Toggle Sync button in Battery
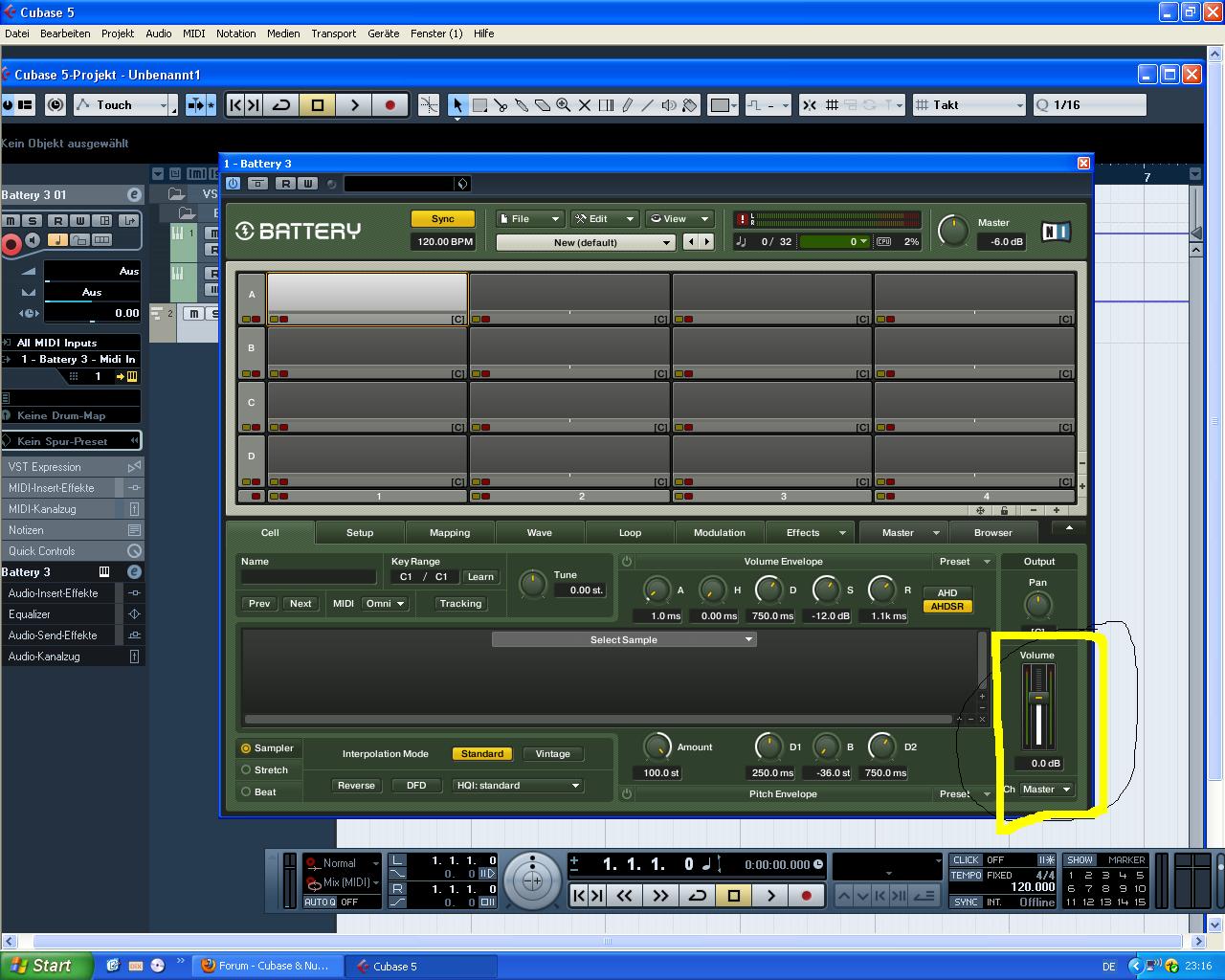Screen dimensions: 1225x980 443,219
